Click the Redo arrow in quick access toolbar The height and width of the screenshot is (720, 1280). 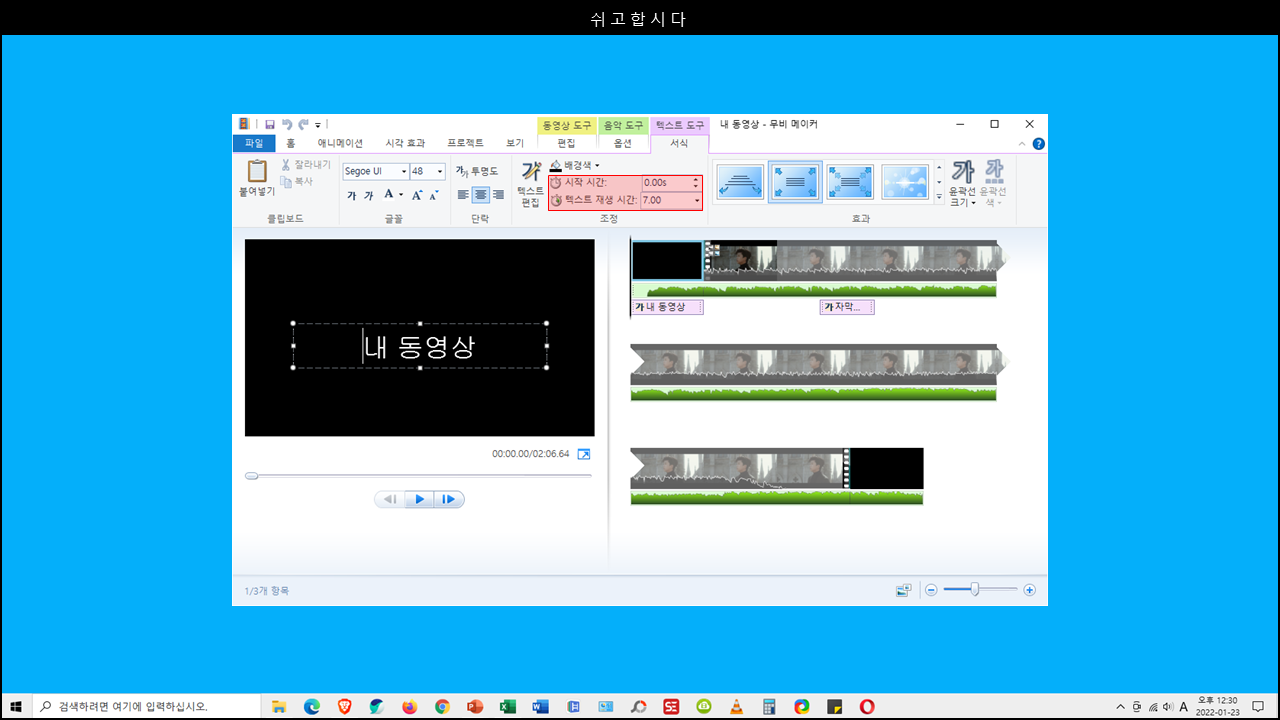click(x=303, y=125)
